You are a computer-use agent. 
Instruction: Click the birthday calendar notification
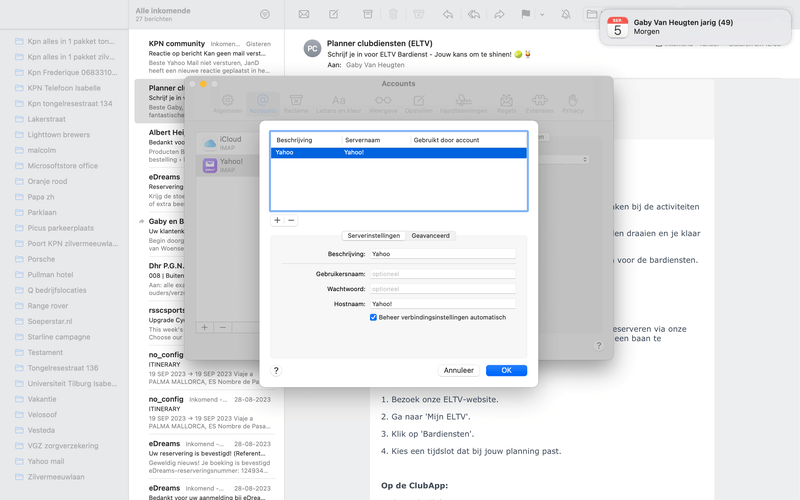click(x=696, y=27)
